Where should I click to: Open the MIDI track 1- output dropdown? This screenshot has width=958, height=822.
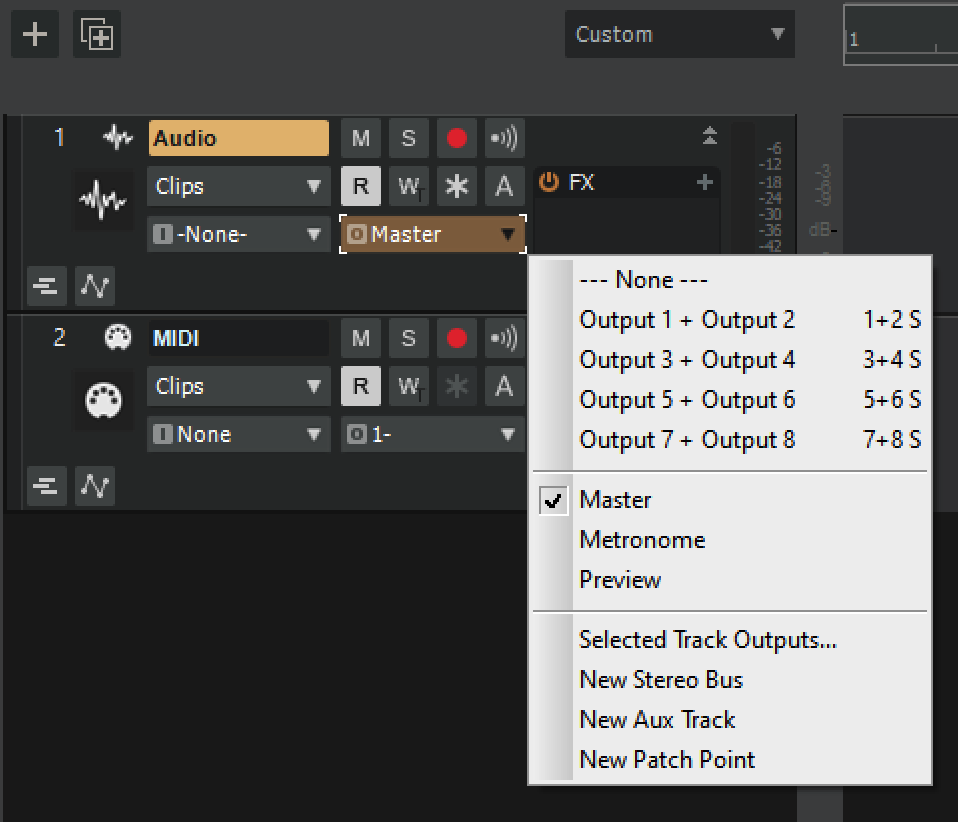pos(433,434)
